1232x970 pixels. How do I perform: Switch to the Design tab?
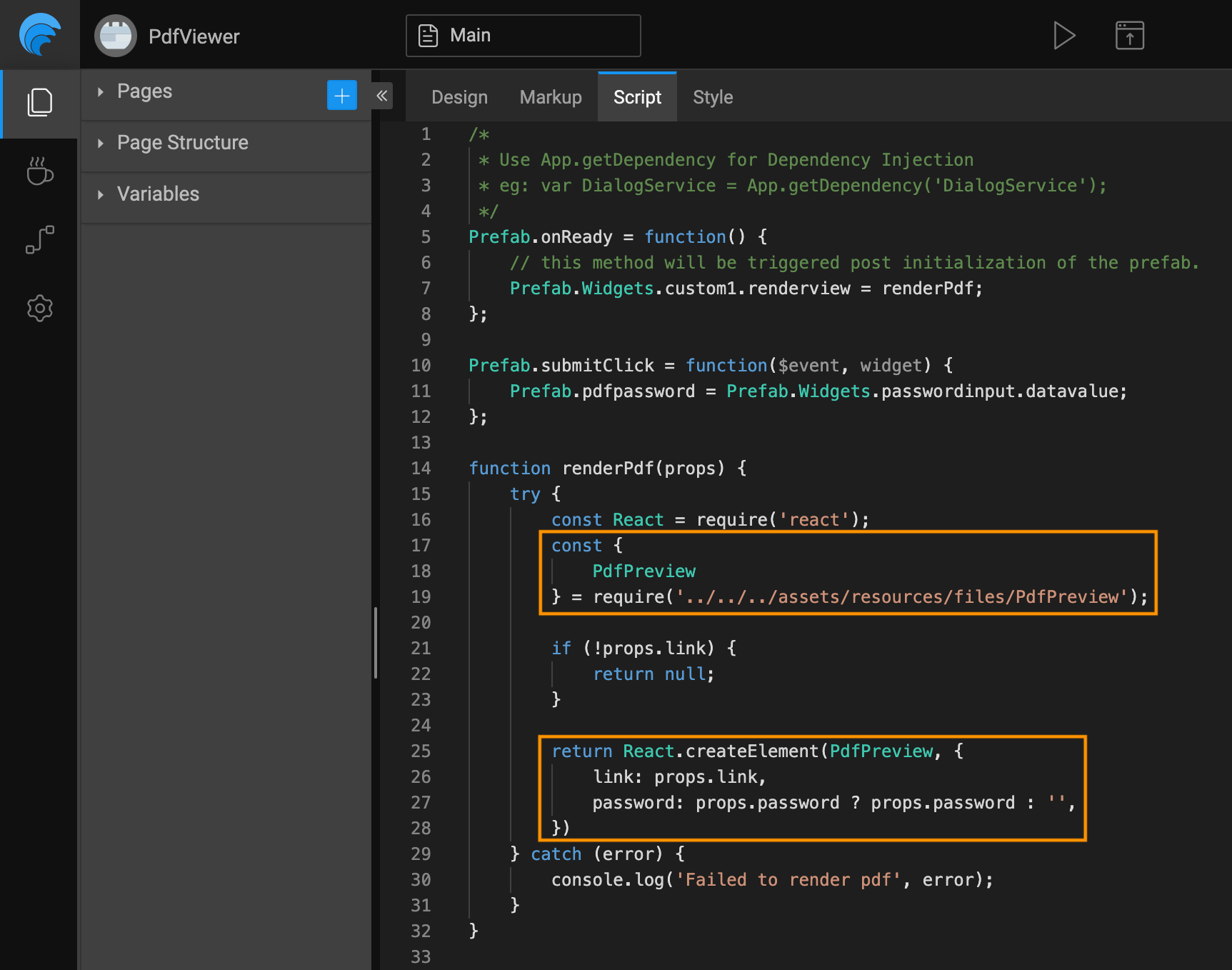[459, 97]
